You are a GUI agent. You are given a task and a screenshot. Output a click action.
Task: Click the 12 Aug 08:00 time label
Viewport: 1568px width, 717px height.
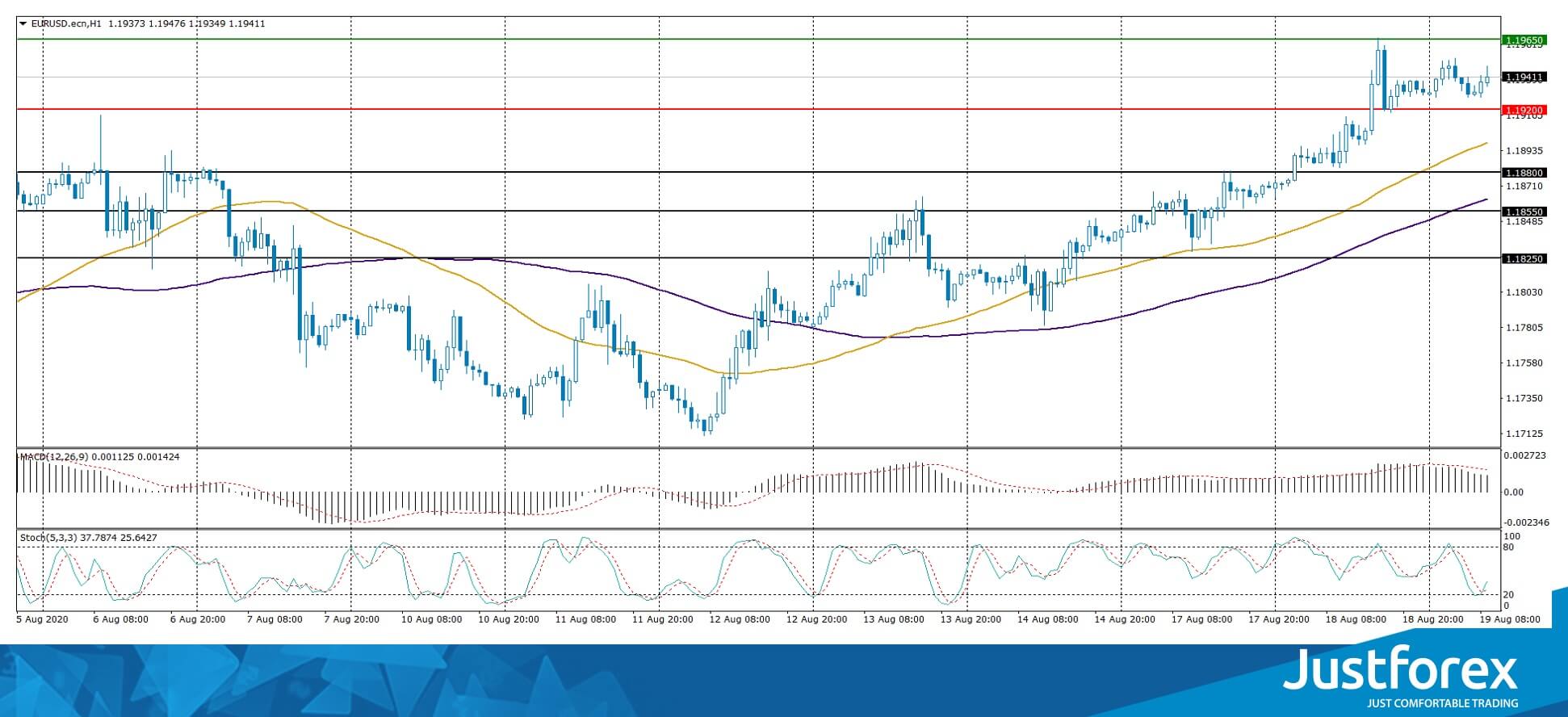[740, 620]
